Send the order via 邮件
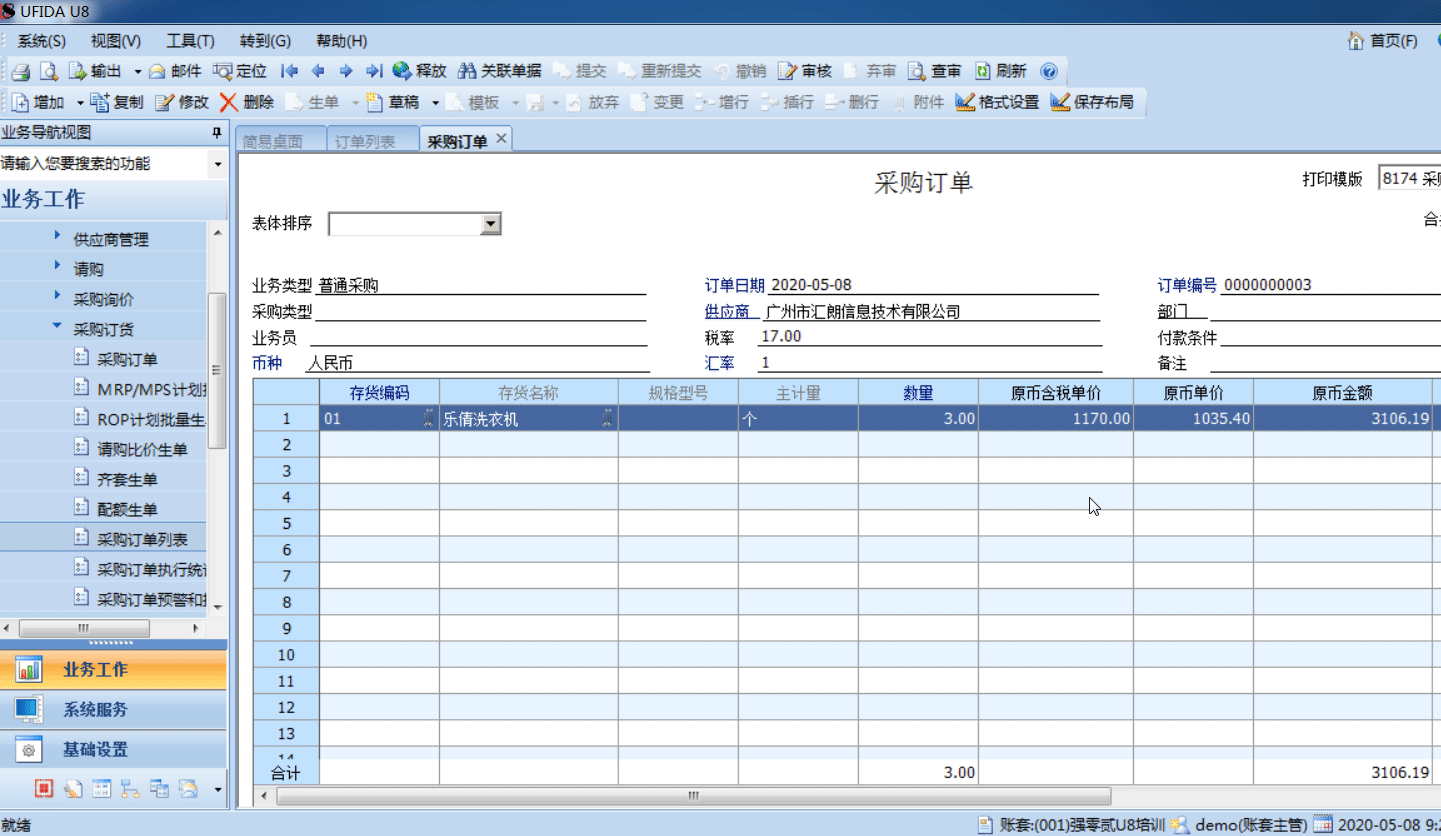1441x836 pixels. 175,71
